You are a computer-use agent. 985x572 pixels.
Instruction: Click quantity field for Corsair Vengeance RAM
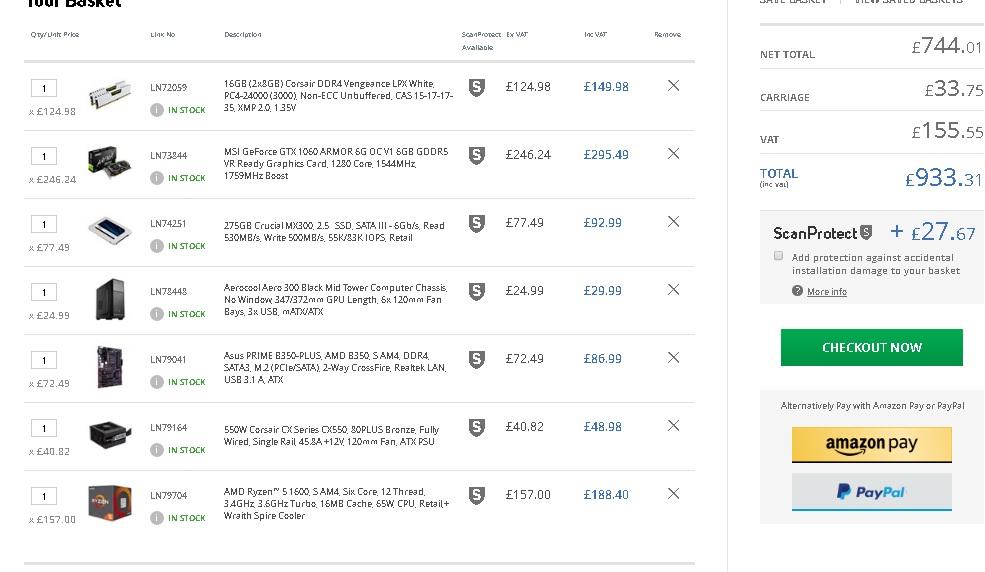coord(44,88)
